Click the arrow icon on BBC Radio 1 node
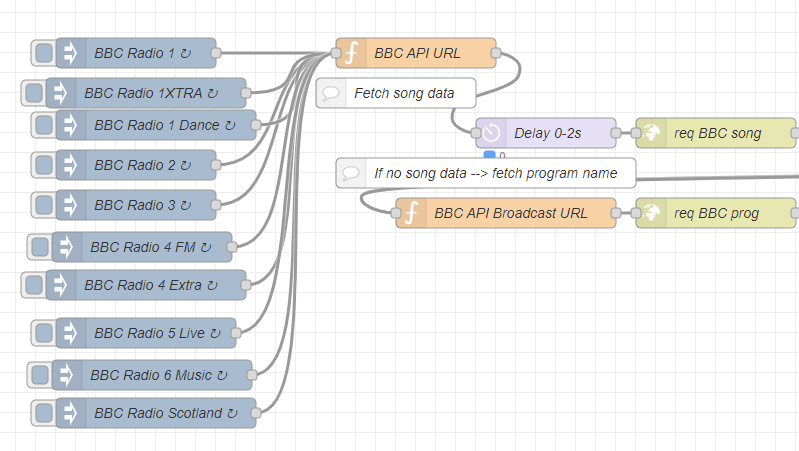Image resolution: width=799 pixels, height=451 pixels. (70, 53)
